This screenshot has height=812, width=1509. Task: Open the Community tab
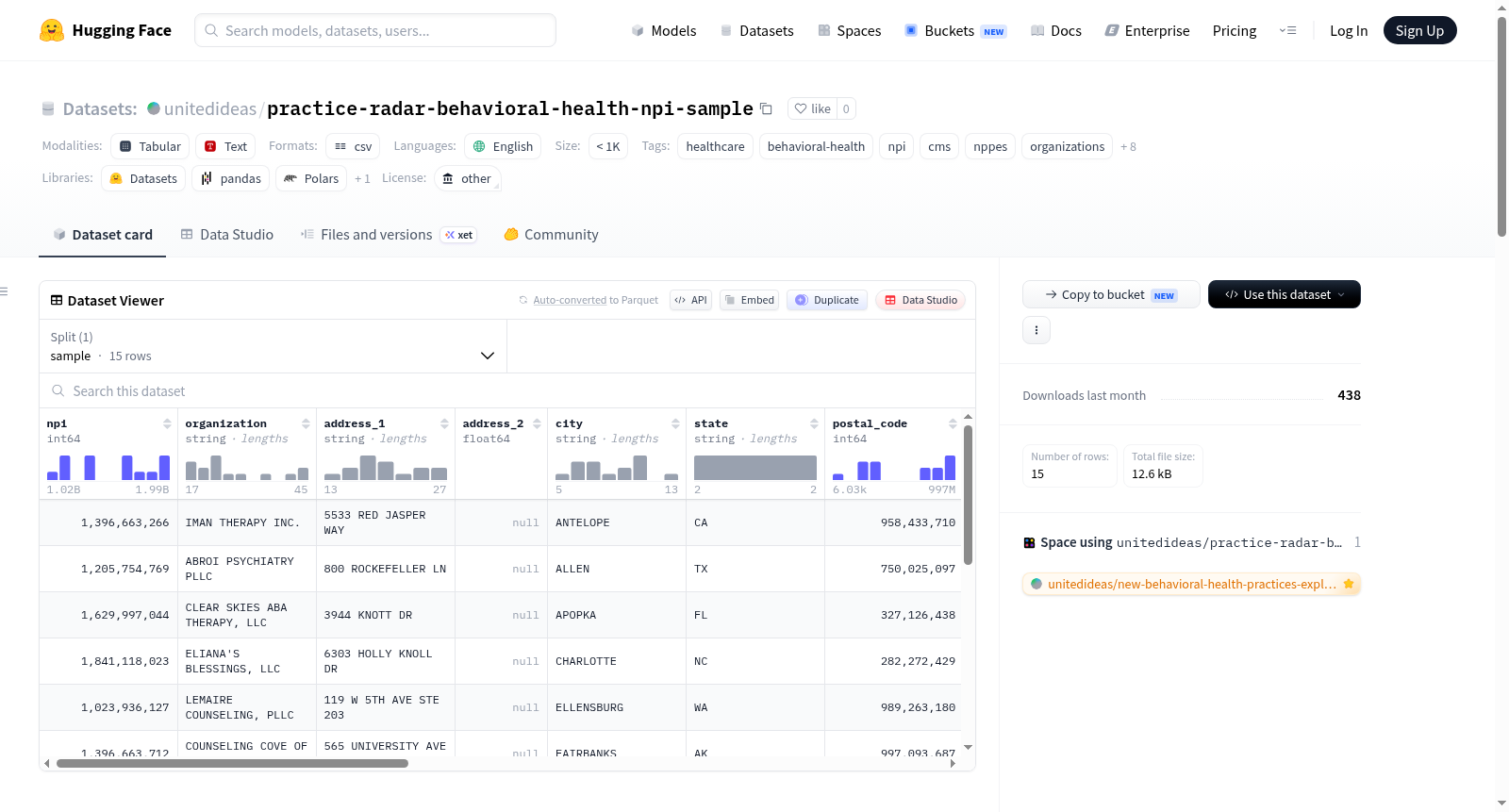[x=551, y=235]
